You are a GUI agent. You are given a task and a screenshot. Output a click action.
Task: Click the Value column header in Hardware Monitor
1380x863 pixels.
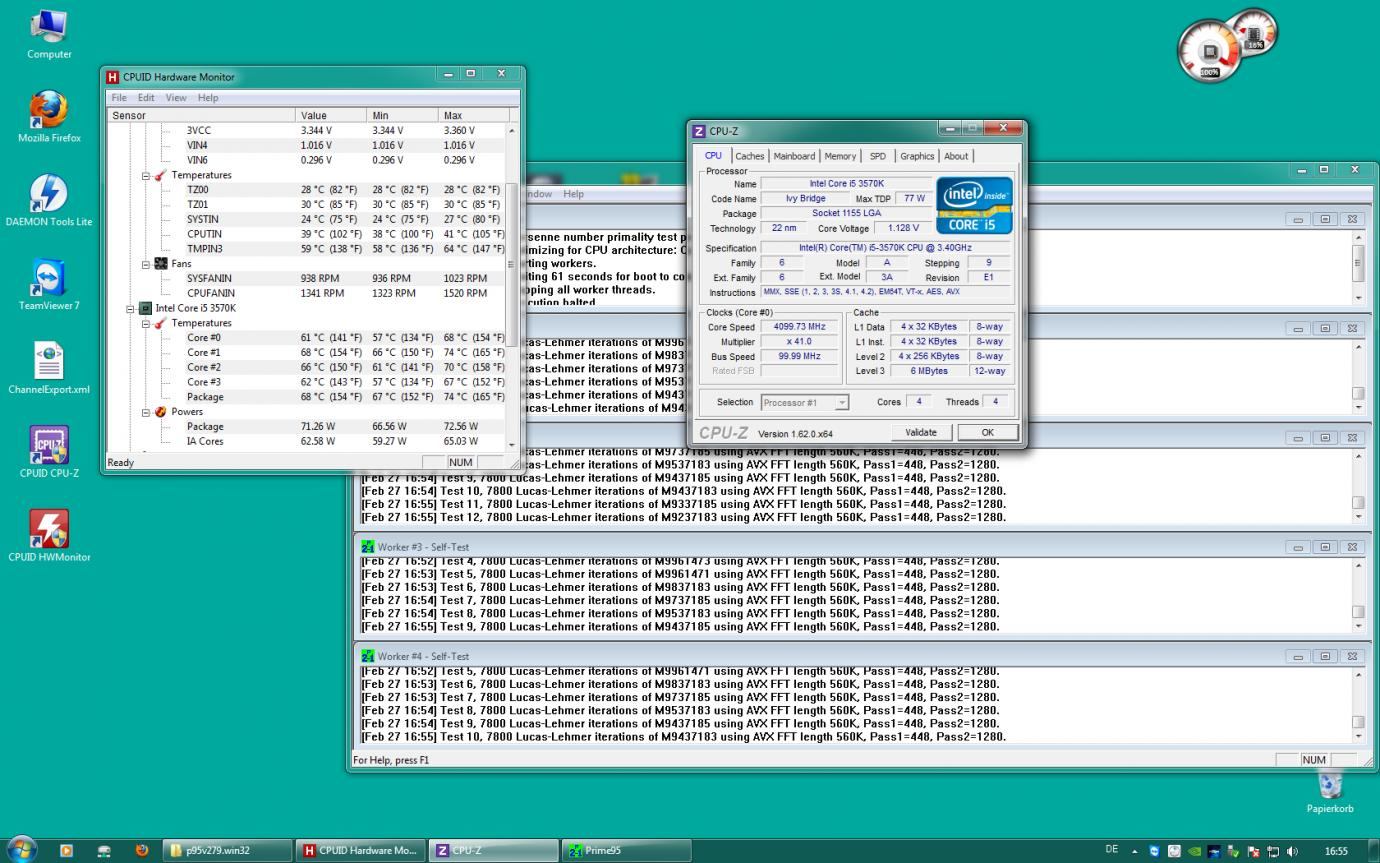(x=332, y=115)
